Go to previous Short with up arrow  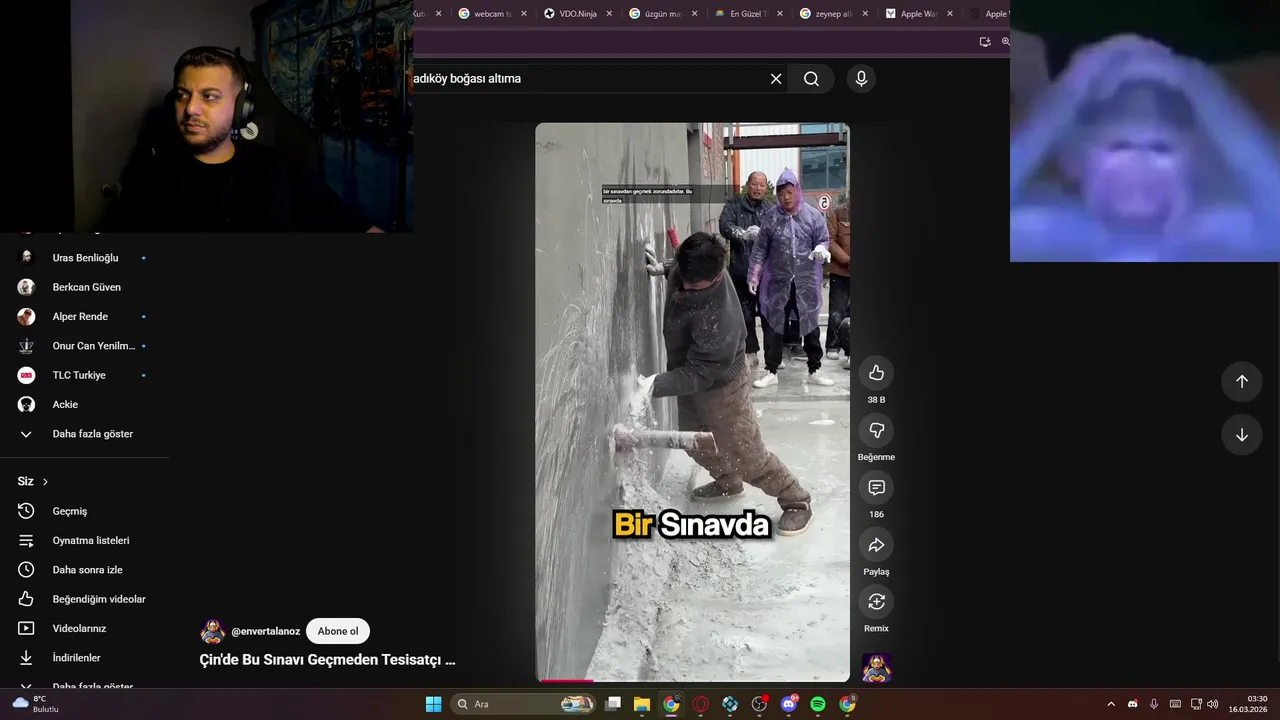(x=1241, y=381)
